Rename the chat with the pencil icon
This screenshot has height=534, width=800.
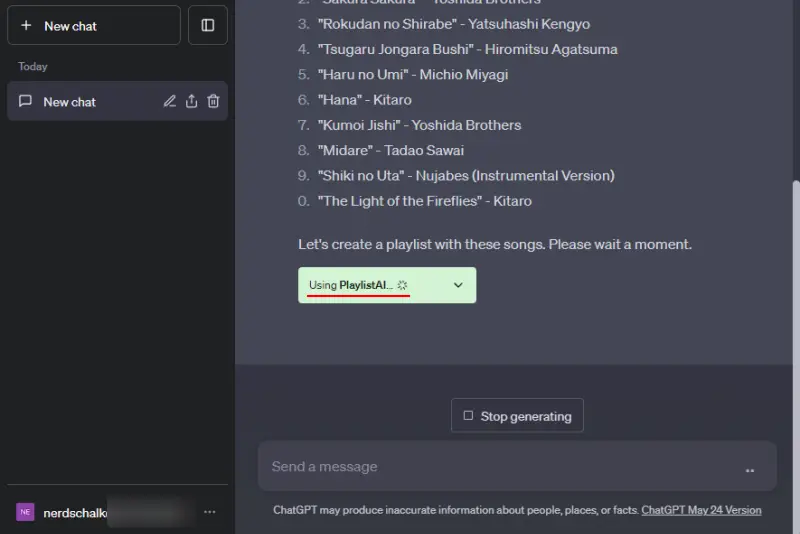coord(169,101)
